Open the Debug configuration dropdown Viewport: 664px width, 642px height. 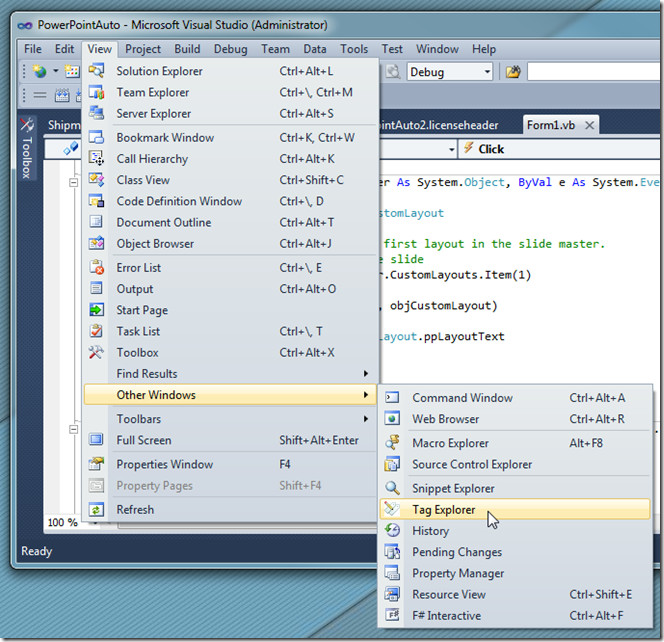click(x=487, y=72)
